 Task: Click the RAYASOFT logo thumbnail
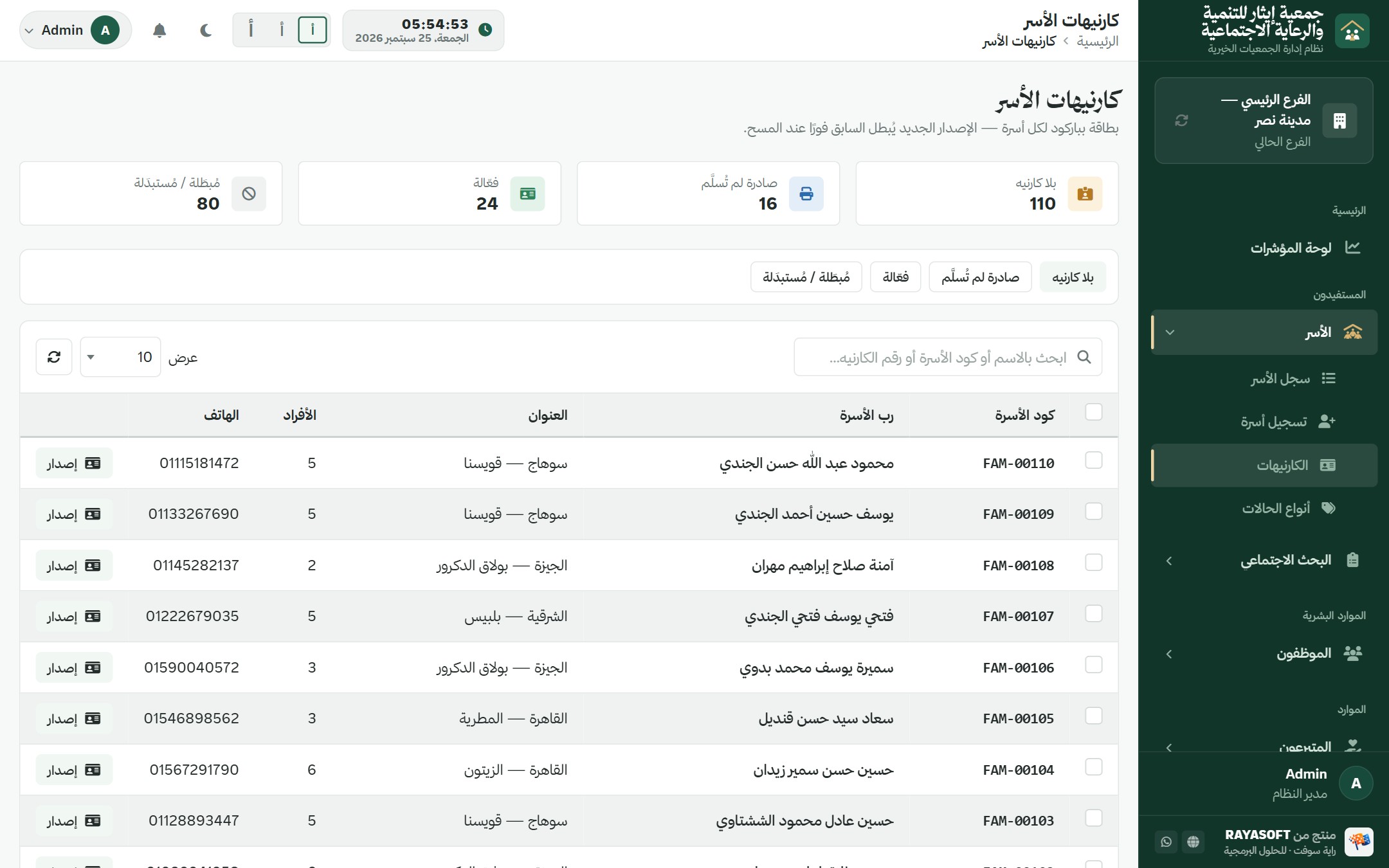coord(1359,842)
